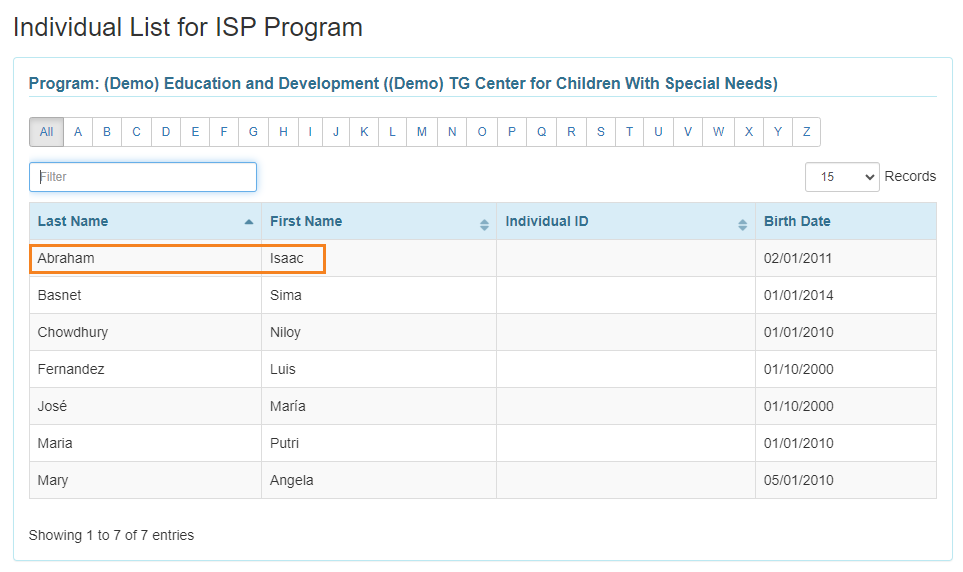Filter names by letter M
Viewport: 963px width, 572px height.
[x=422, y=132]
